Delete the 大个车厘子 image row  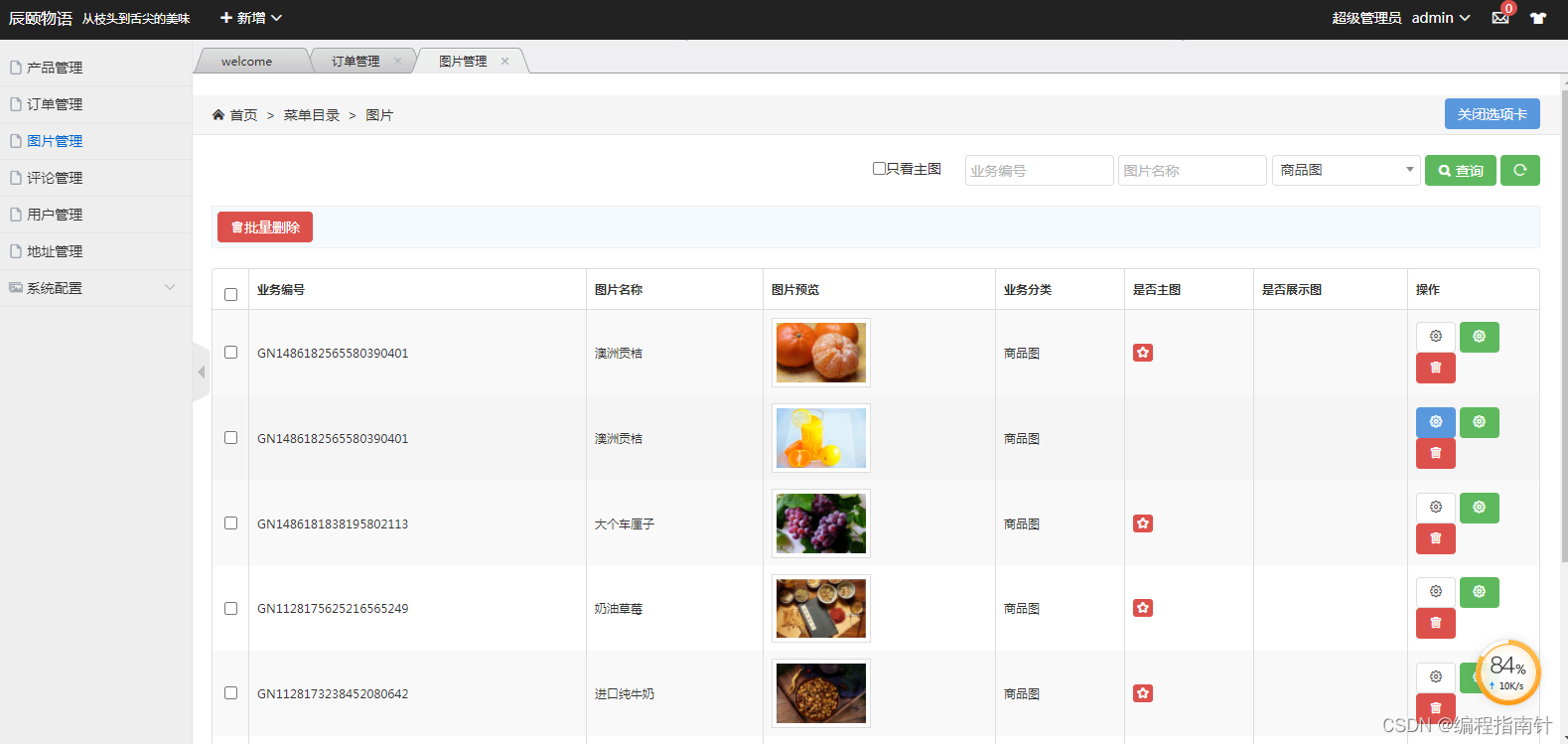click(x=1436, y=538)
